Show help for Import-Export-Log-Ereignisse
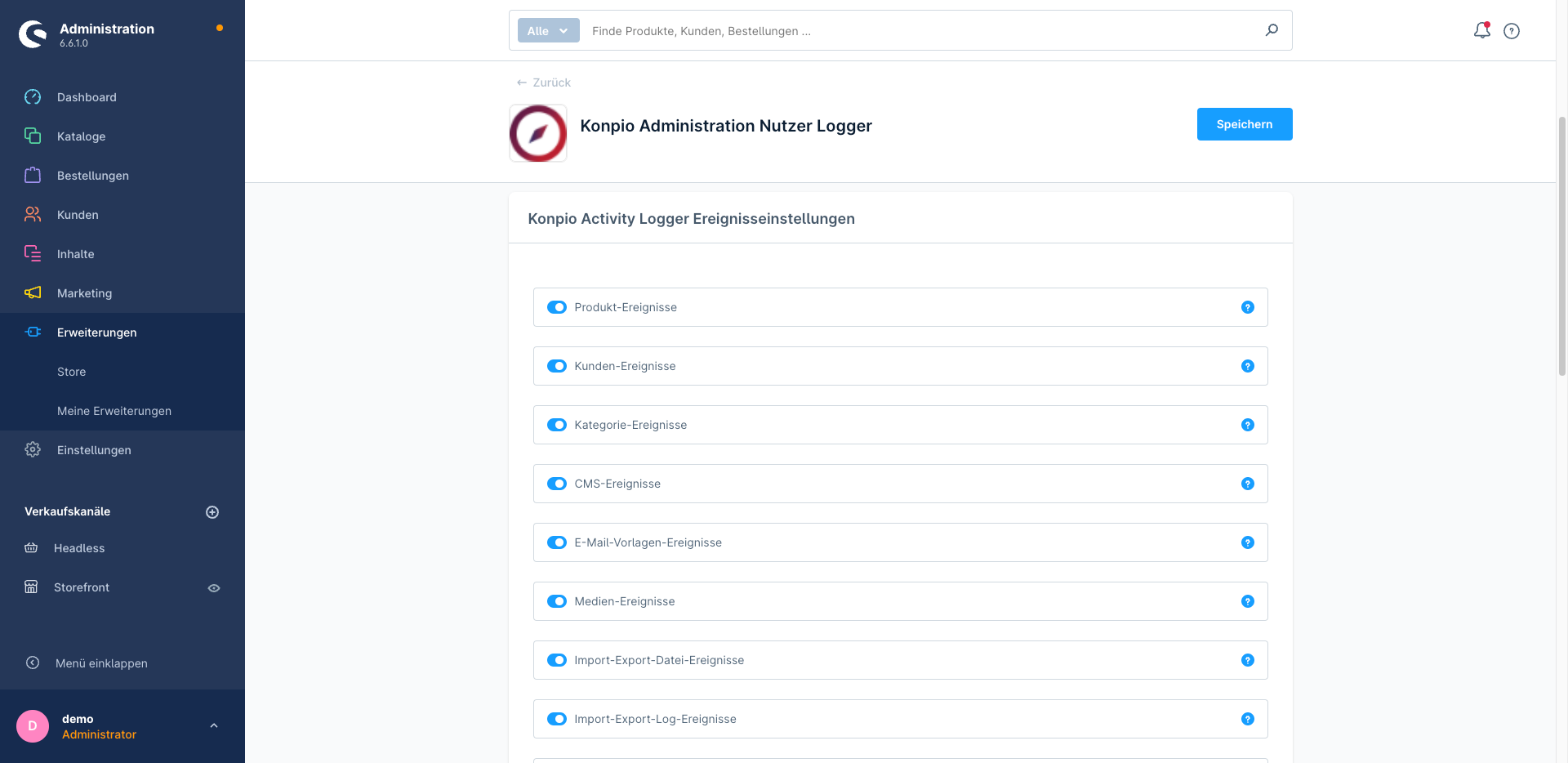 tap(1248, 719)
